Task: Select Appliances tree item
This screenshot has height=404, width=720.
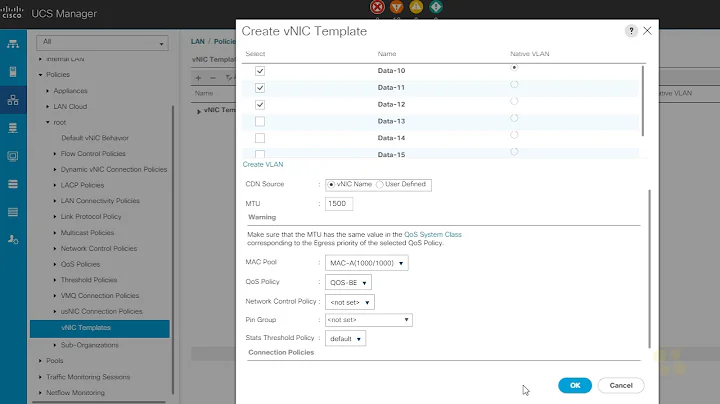Action: coord(70,91)
